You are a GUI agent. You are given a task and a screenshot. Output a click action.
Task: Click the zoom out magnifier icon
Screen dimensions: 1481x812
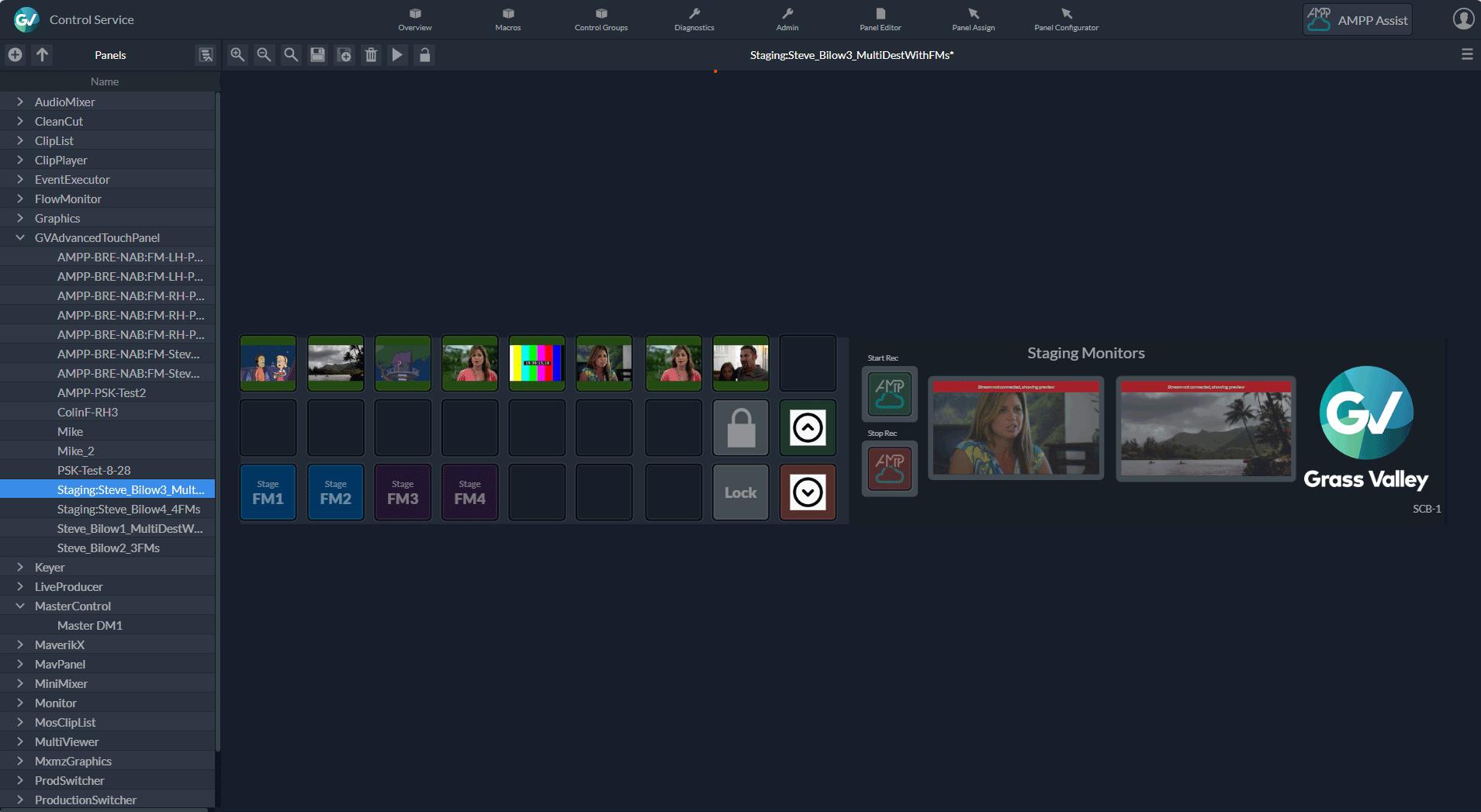264,55
